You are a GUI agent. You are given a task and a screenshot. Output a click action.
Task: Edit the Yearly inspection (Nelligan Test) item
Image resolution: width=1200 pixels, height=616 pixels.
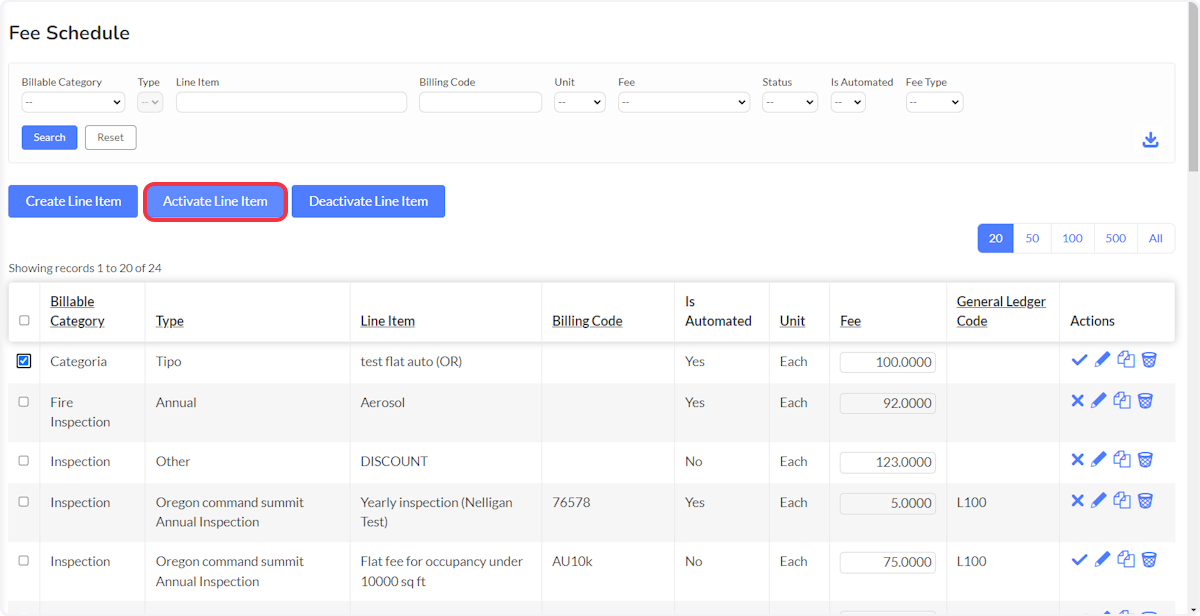tap(1098, 501)
